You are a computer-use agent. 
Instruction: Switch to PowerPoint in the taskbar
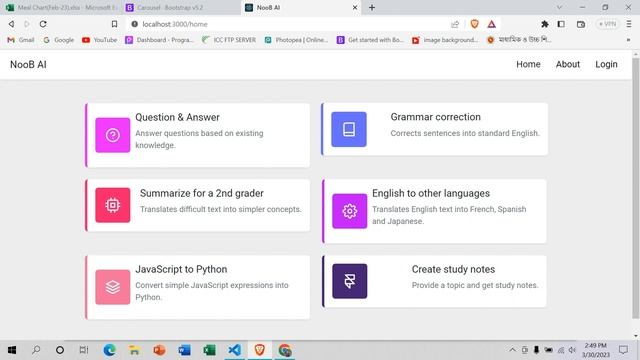click(x=159, y=350)
